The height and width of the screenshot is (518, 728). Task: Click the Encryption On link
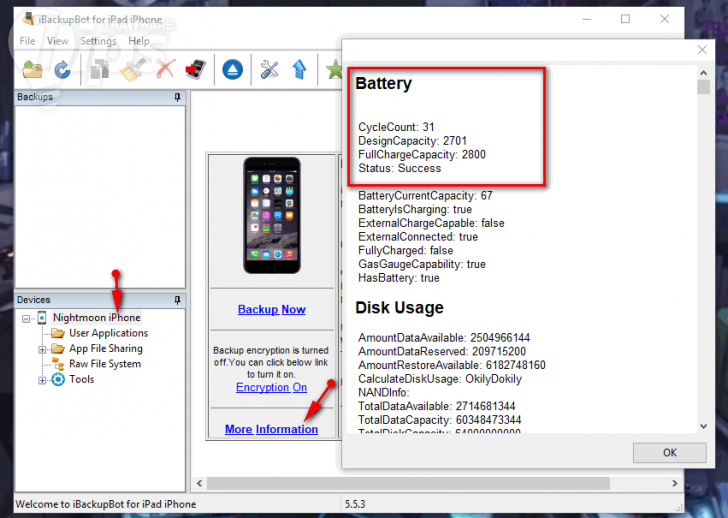click(x=272, y=387)
